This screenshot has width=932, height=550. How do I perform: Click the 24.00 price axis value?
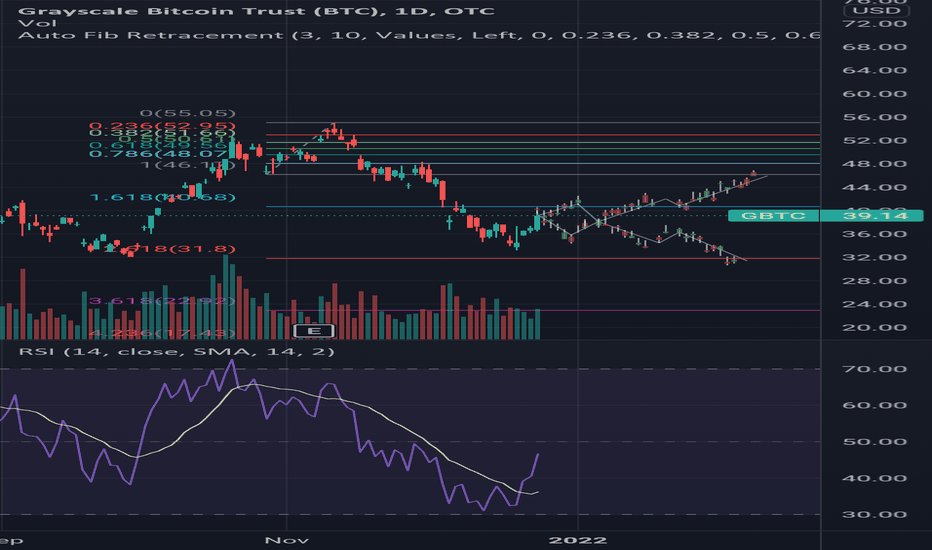point(875,304)
